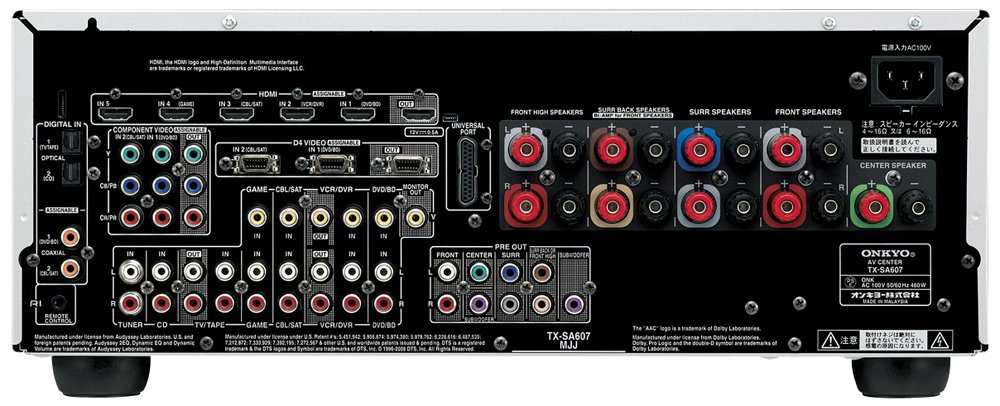Click the Pre Out FRONT left white jack
Image resolution: width=1000 pixels, height=406 pixels.
[x=448, y=273]
